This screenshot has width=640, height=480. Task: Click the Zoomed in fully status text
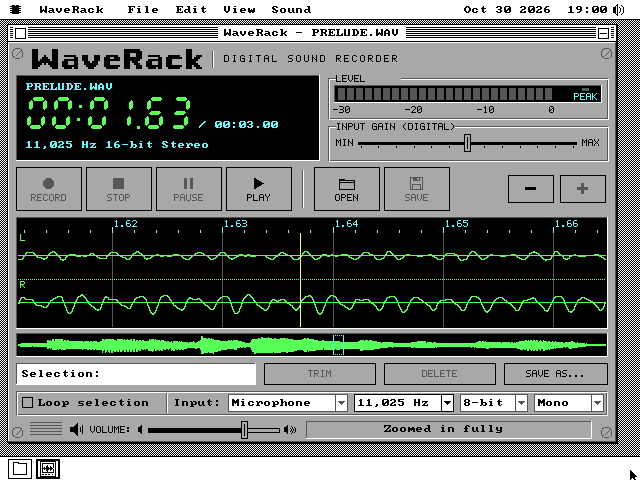click(x=443, y=429)
